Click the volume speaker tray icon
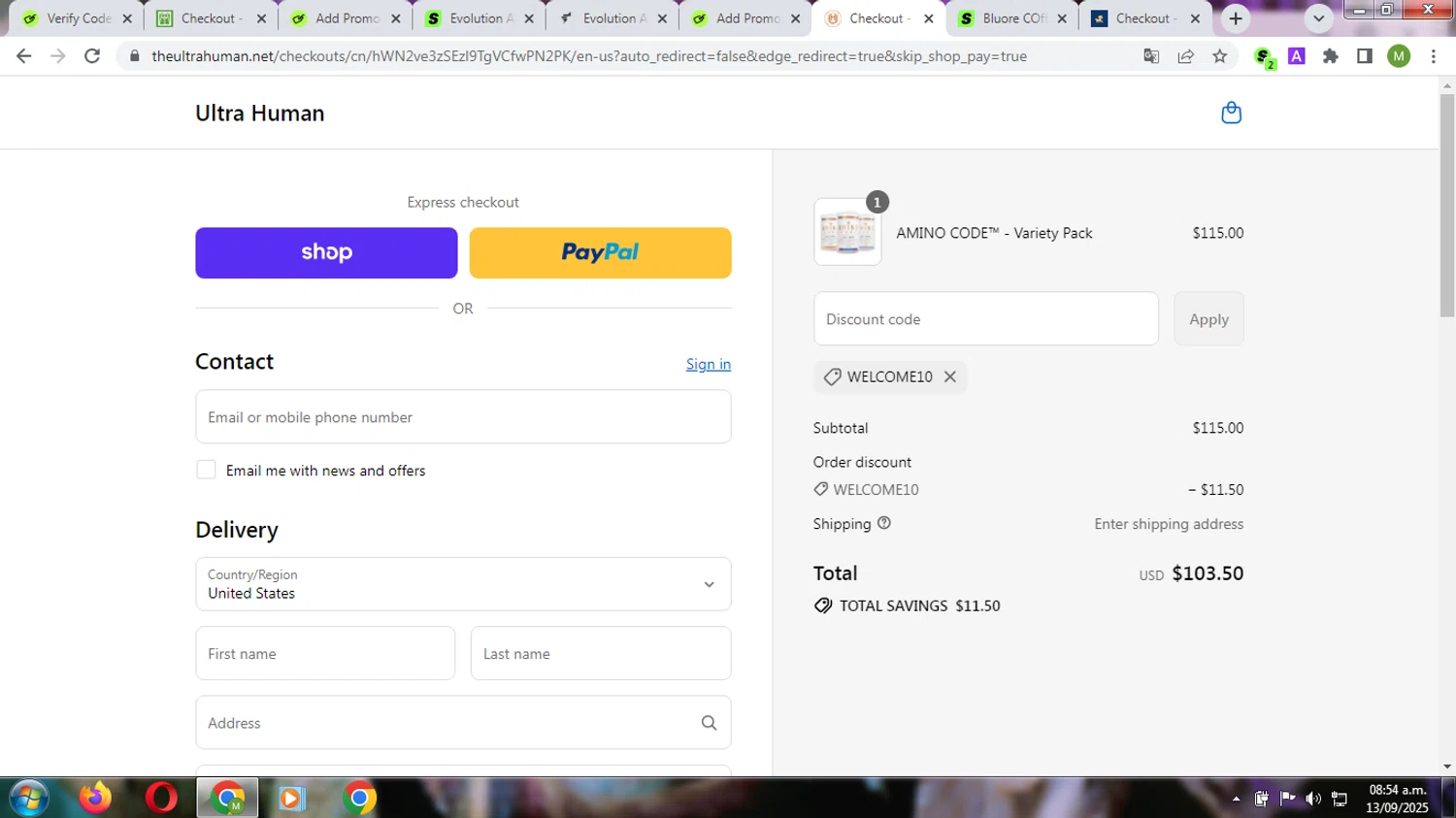 (x=1313, y=799)
